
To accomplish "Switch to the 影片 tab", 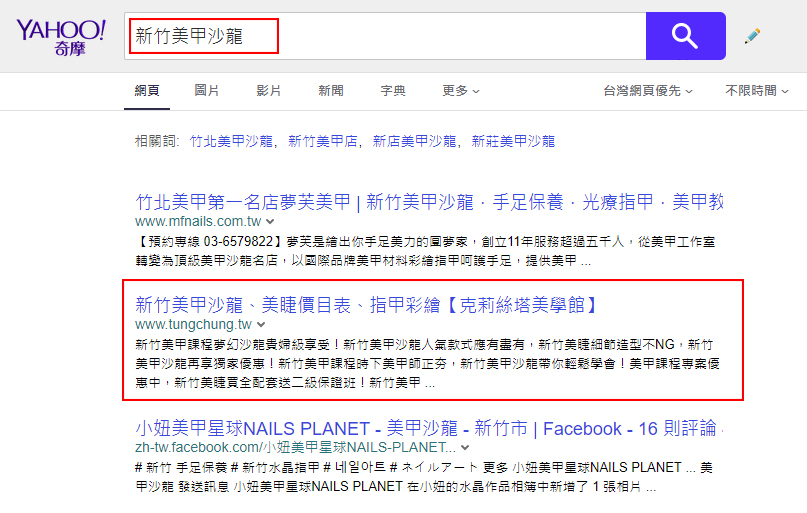I will pos(269,91).
